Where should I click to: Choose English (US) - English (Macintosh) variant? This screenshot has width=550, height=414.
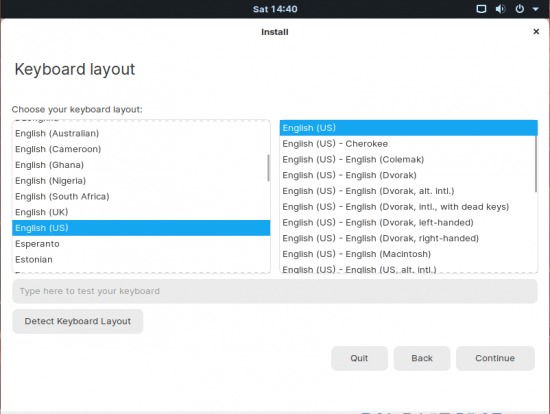click(409, 254)
